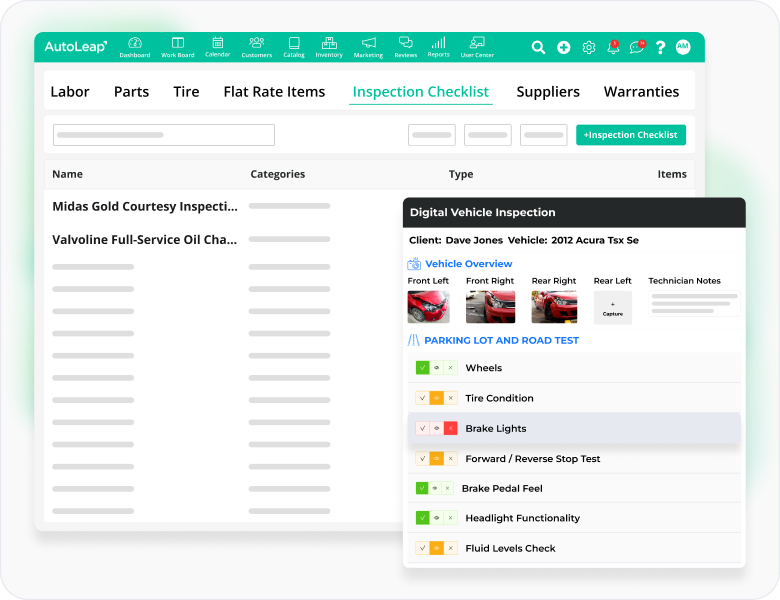Viewport: 780px width, 600px height.
Task: Open Midas Gold Courtesy Inspection entry
Action: (x=145, y=206)
